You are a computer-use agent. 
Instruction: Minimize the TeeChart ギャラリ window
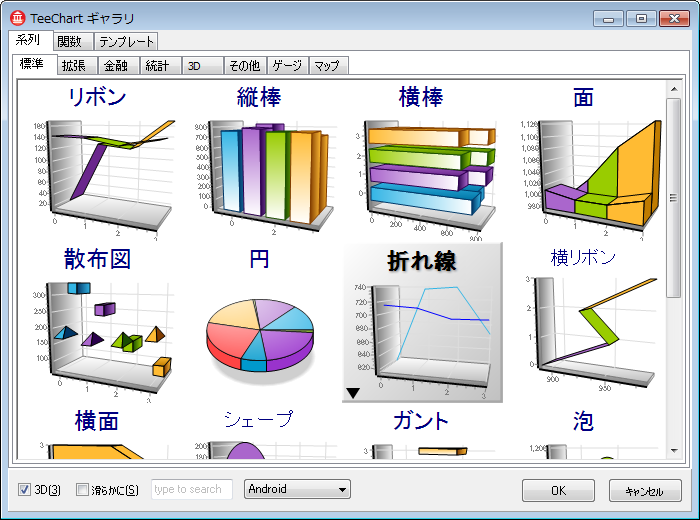[x=608, y=19]
